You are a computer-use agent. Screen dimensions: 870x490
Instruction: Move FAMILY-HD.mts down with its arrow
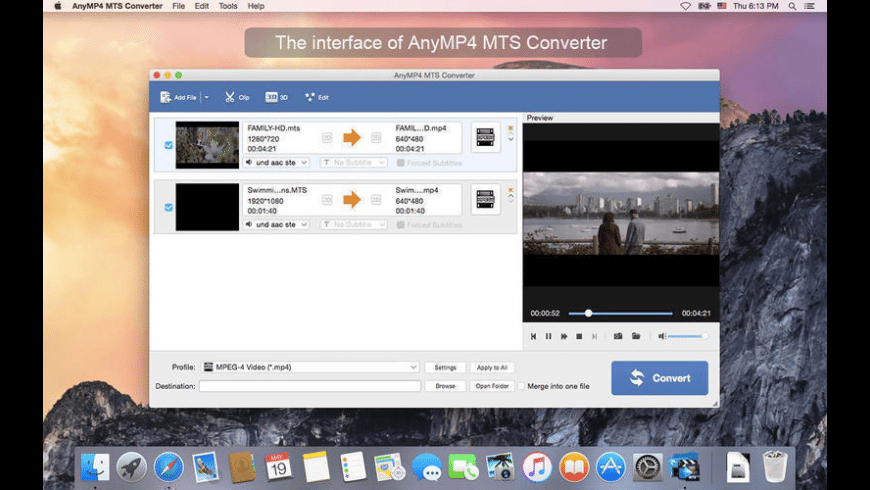510,139
